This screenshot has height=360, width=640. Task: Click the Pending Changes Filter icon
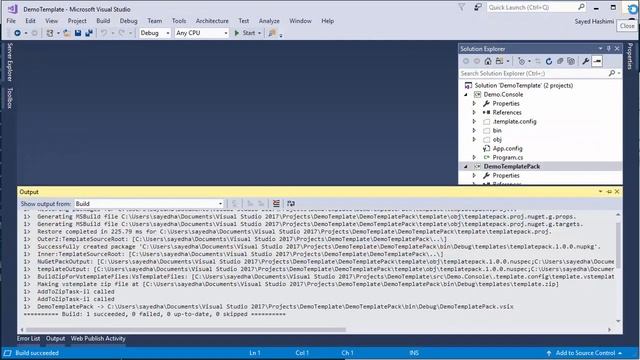pyautogui.click(x=521, y=61)
